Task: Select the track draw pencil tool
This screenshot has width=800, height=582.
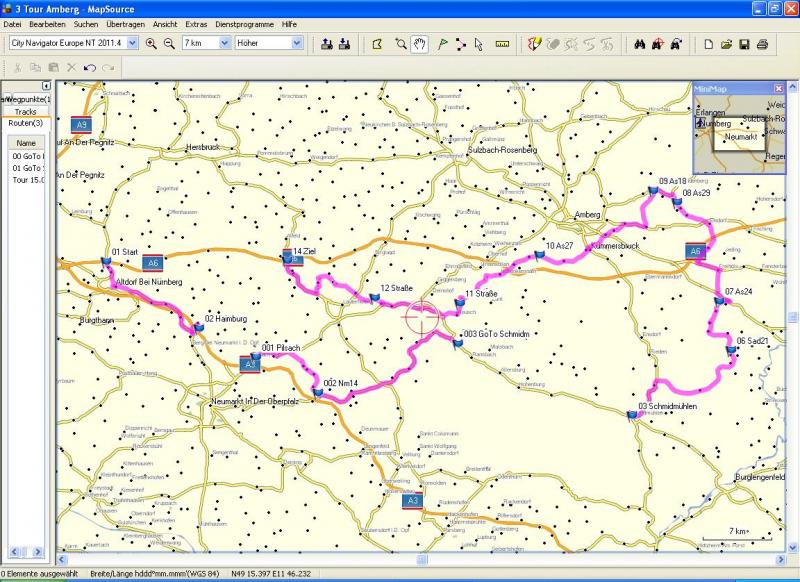Action: tap(534, 44)
